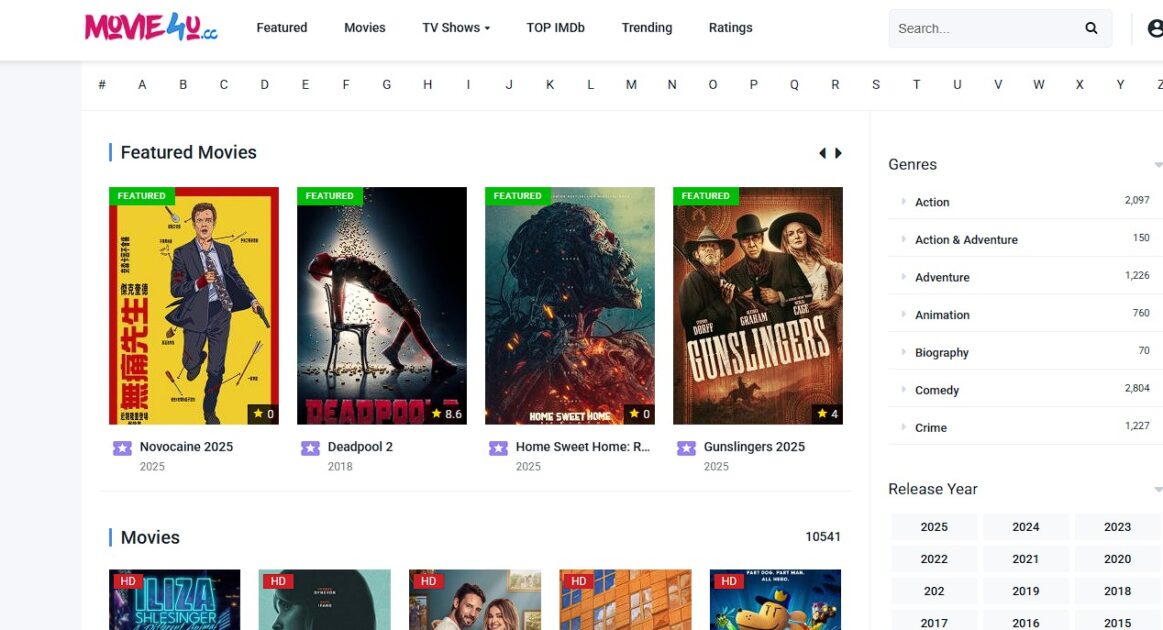Open the TOP IMDb page

point(556,27)
